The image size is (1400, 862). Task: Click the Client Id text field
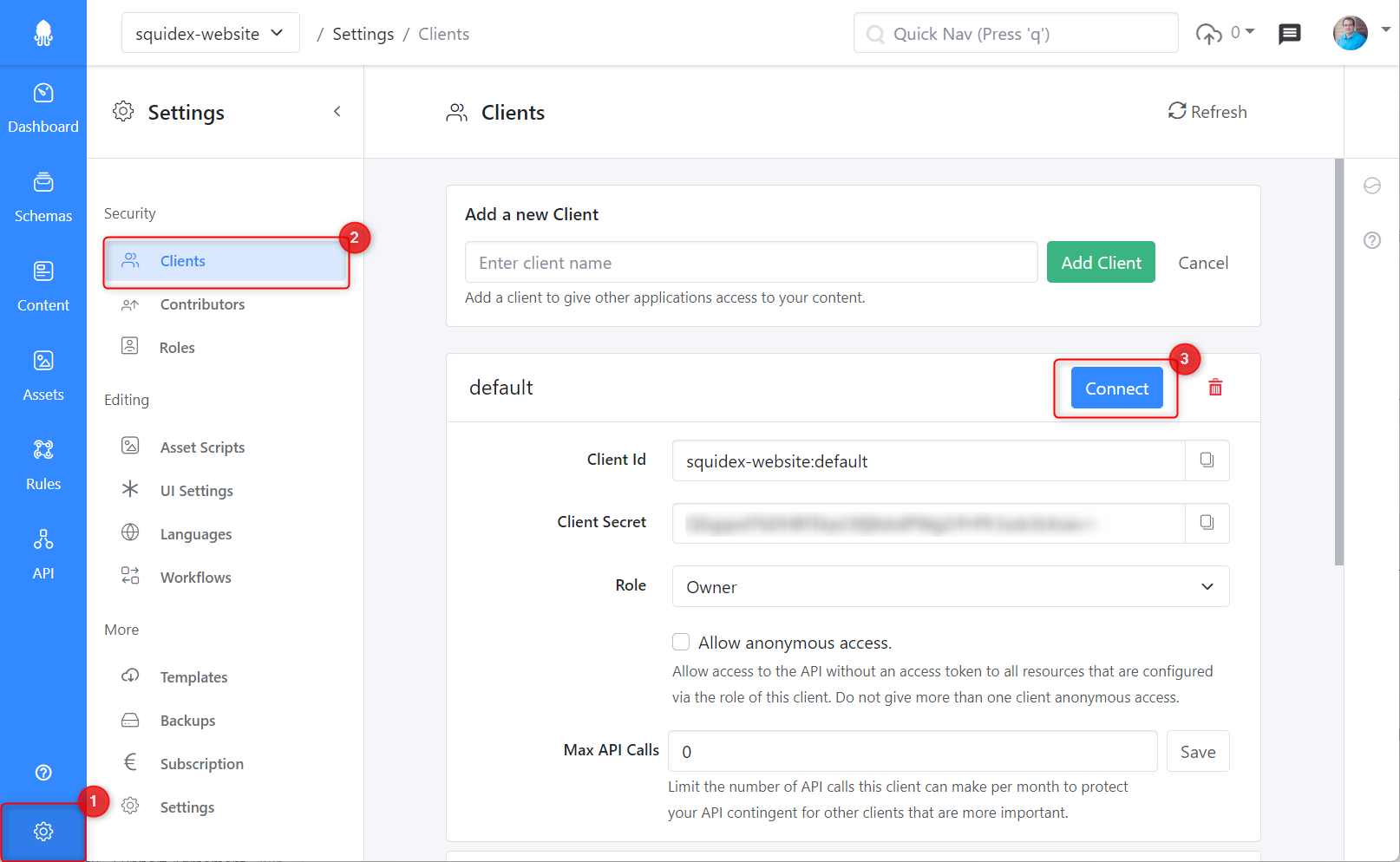click(x=928, y=460)
